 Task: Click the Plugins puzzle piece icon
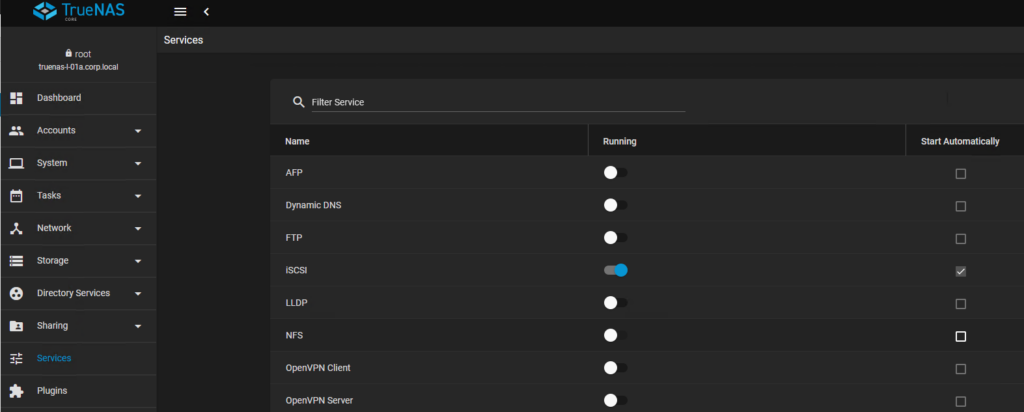click(x=16, y=390)
